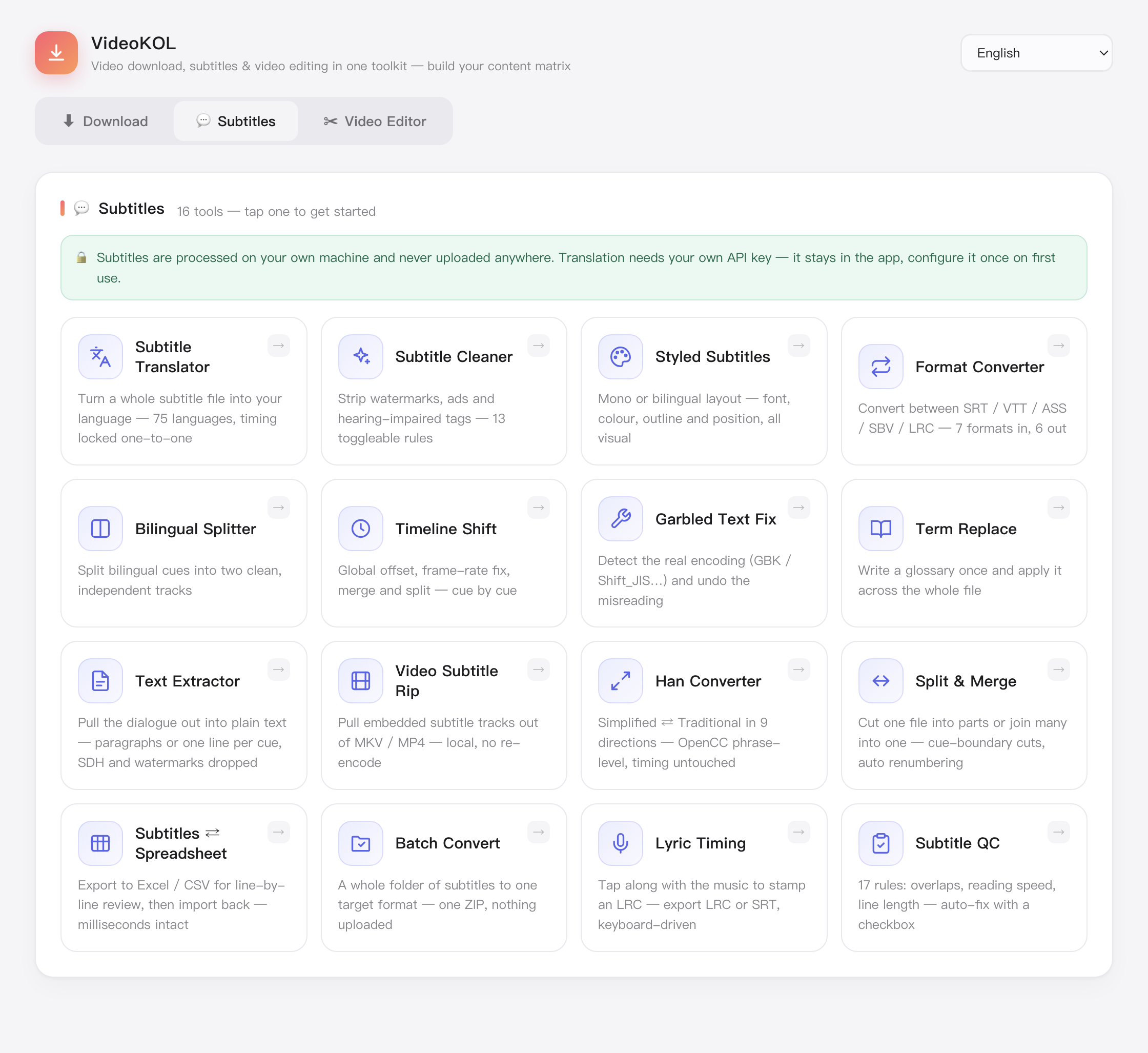The image size is (1148, 1053).
Task: Click the Styled Subtitles palette icon
Action: point(621,357)
